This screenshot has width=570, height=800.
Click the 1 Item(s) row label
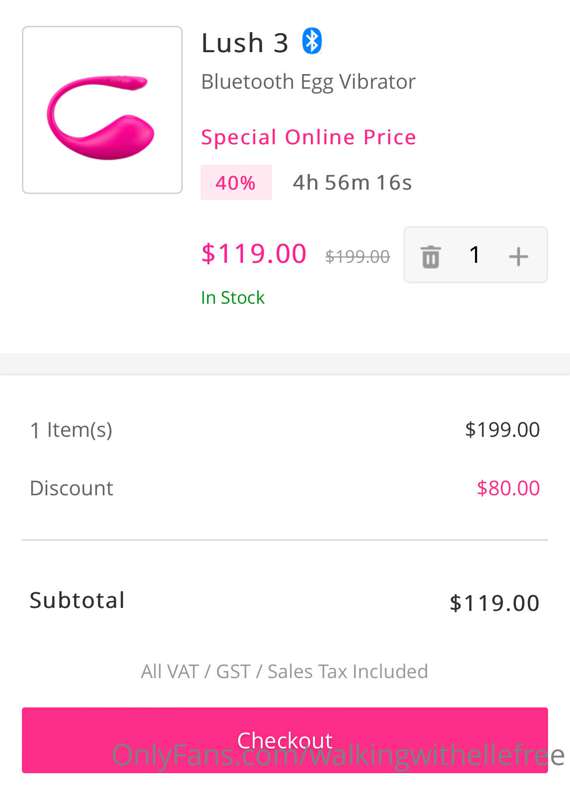pyautogui.click(x=71, y=430)
